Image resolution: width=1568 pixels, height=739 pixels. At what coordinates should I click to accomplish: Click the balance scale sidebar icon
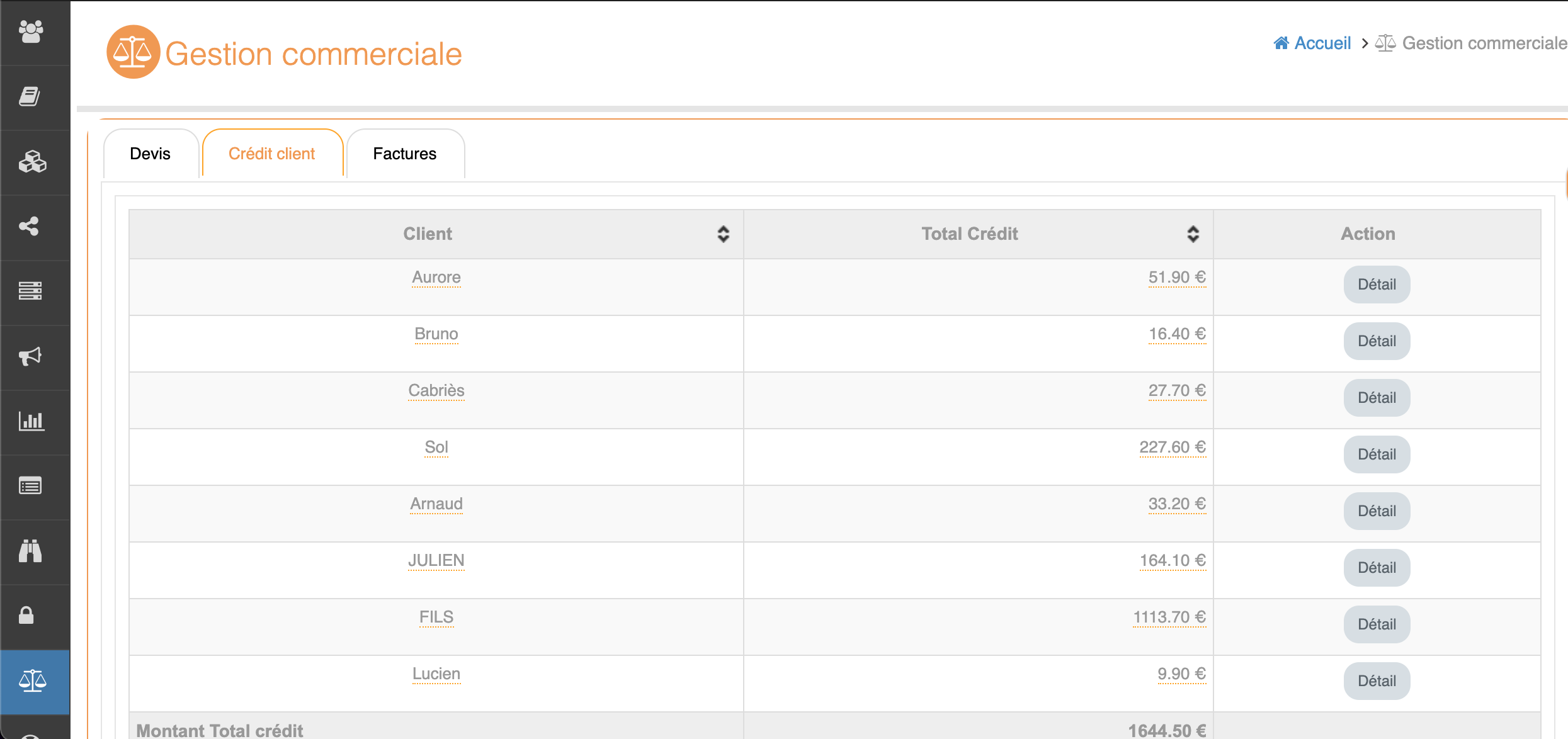coord(32,680)
